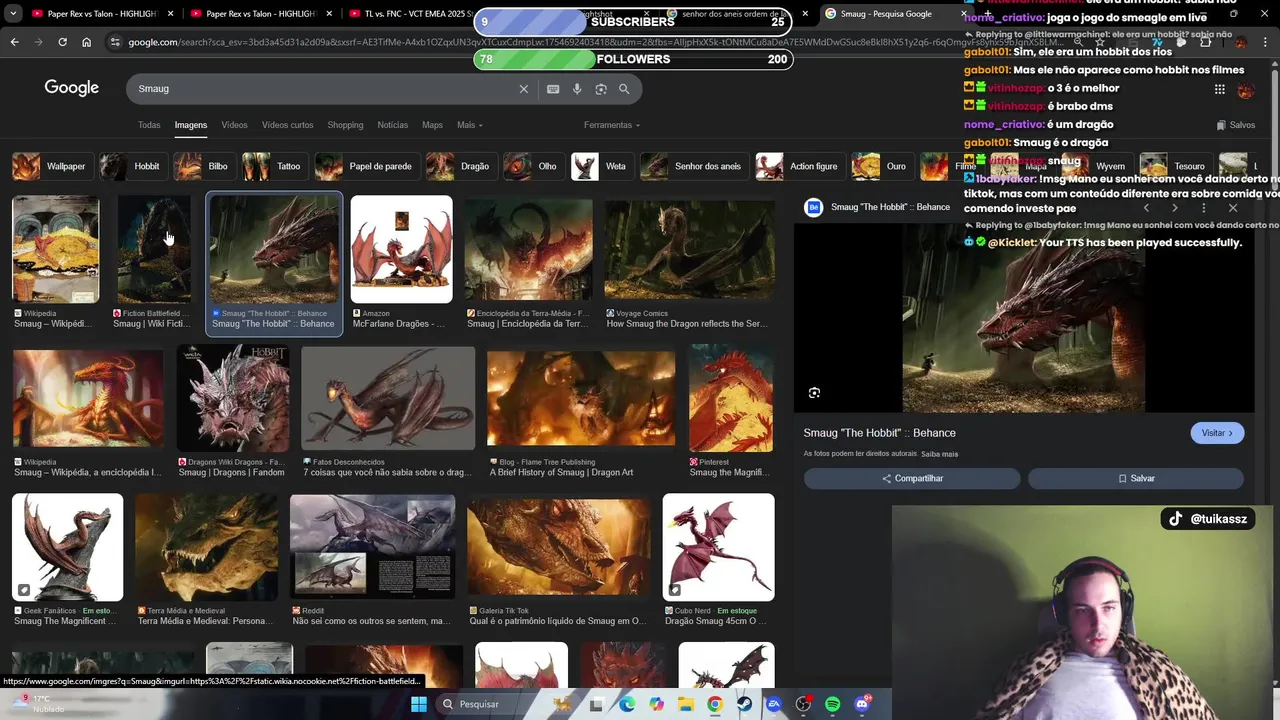Open Salvos saved items

(1236, 125)
